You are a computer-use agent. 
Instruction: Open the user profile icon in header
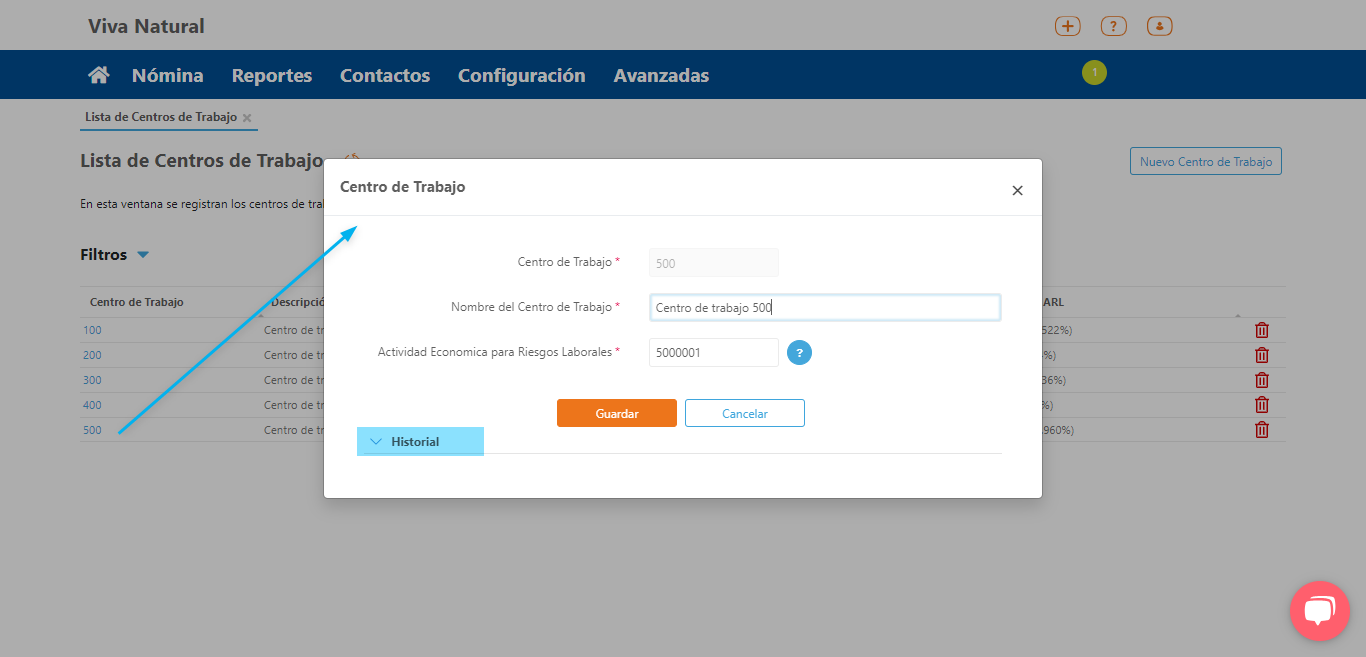[x=1160, y=27]
